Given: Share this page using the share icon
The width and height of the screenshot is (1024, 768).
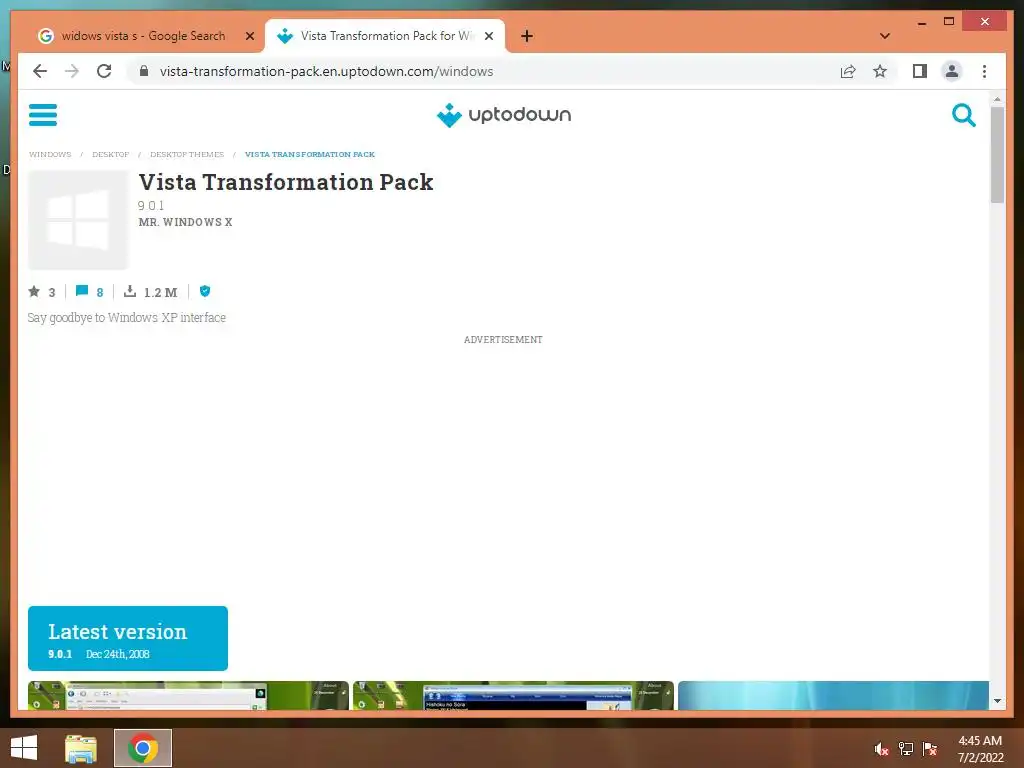Looking at the screenshot, I should [848, 71].
